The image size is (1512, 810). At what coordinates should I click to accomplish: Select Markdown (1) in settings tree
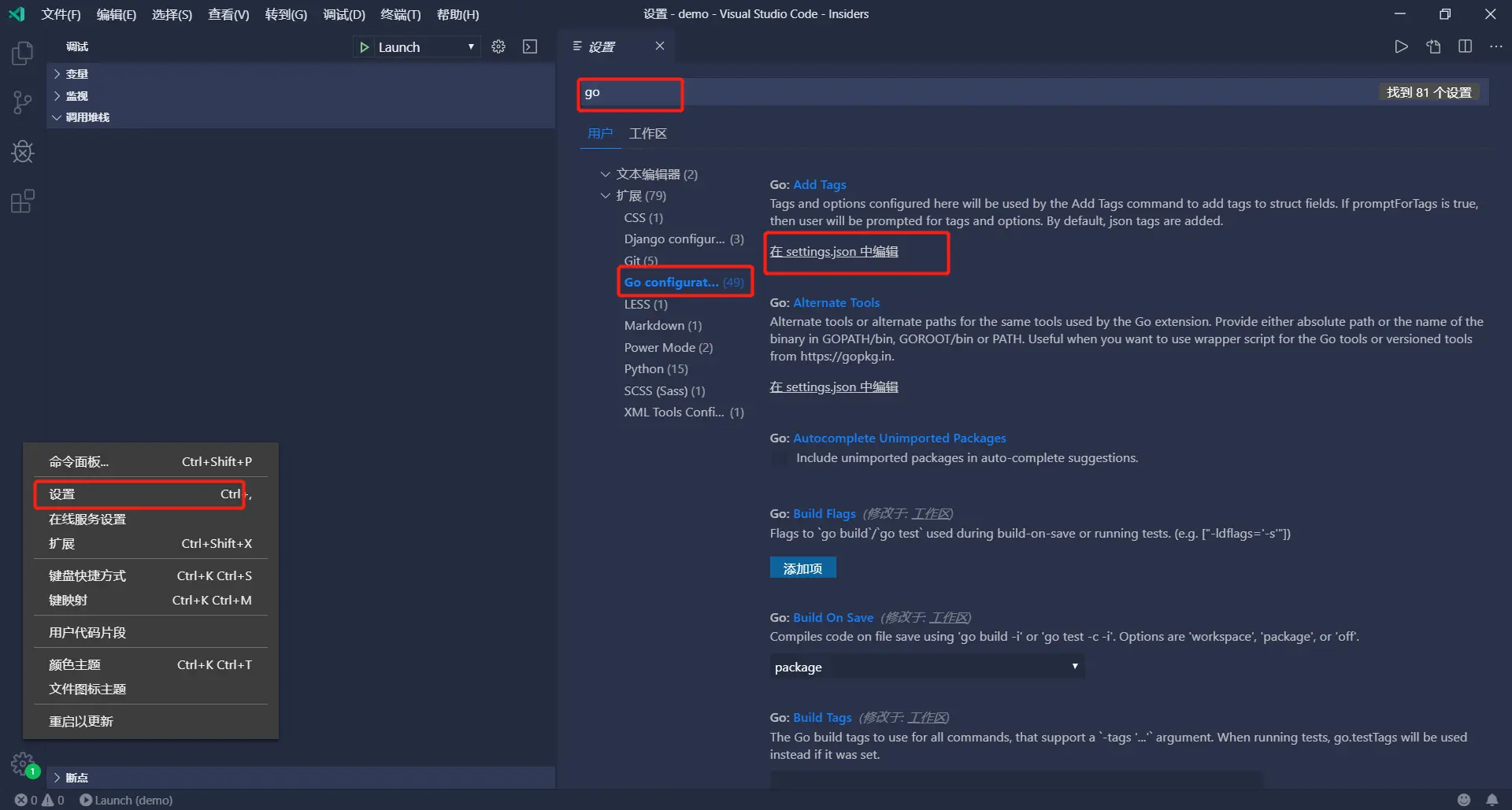coord(663,326)
